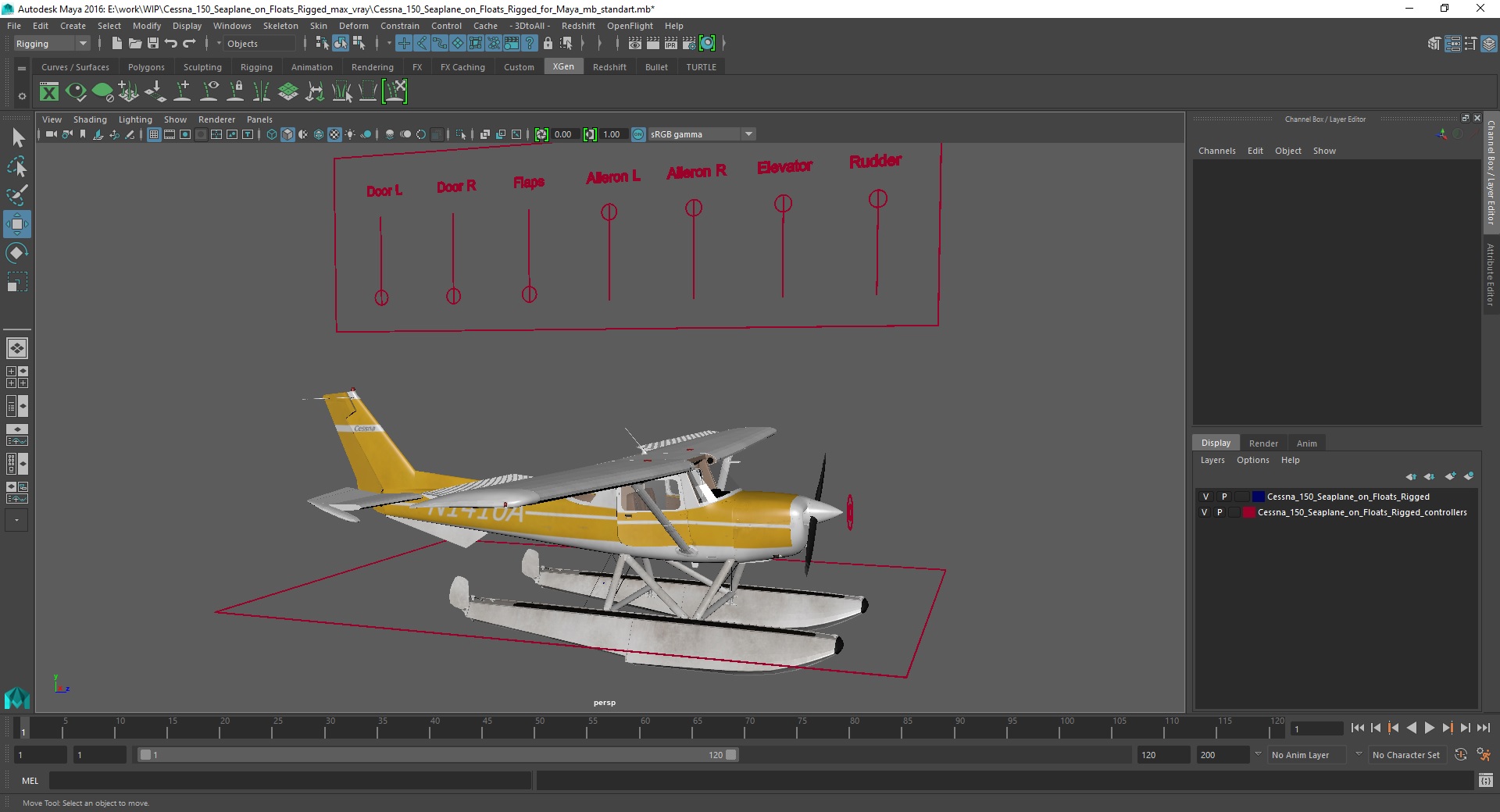Viewport: 1500px width, 812px height.
Task: Move selected layer down icon
Action: (x=1430, y=476)
